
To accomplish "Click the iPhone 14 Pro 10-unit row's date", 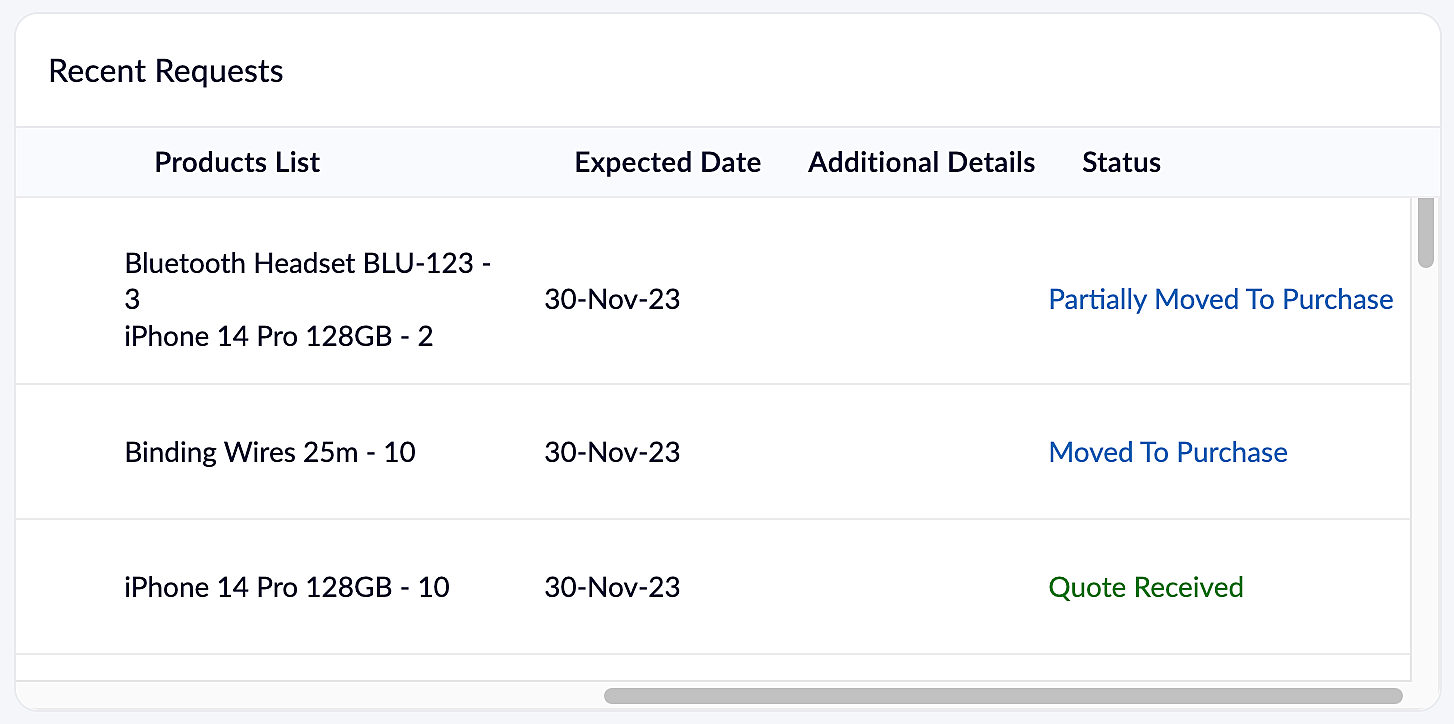I will (612, 587).
